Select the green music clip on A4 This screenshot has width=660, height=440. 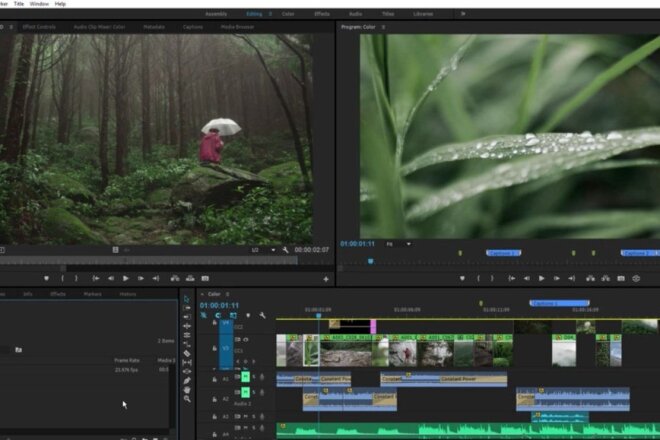[468, 430]
